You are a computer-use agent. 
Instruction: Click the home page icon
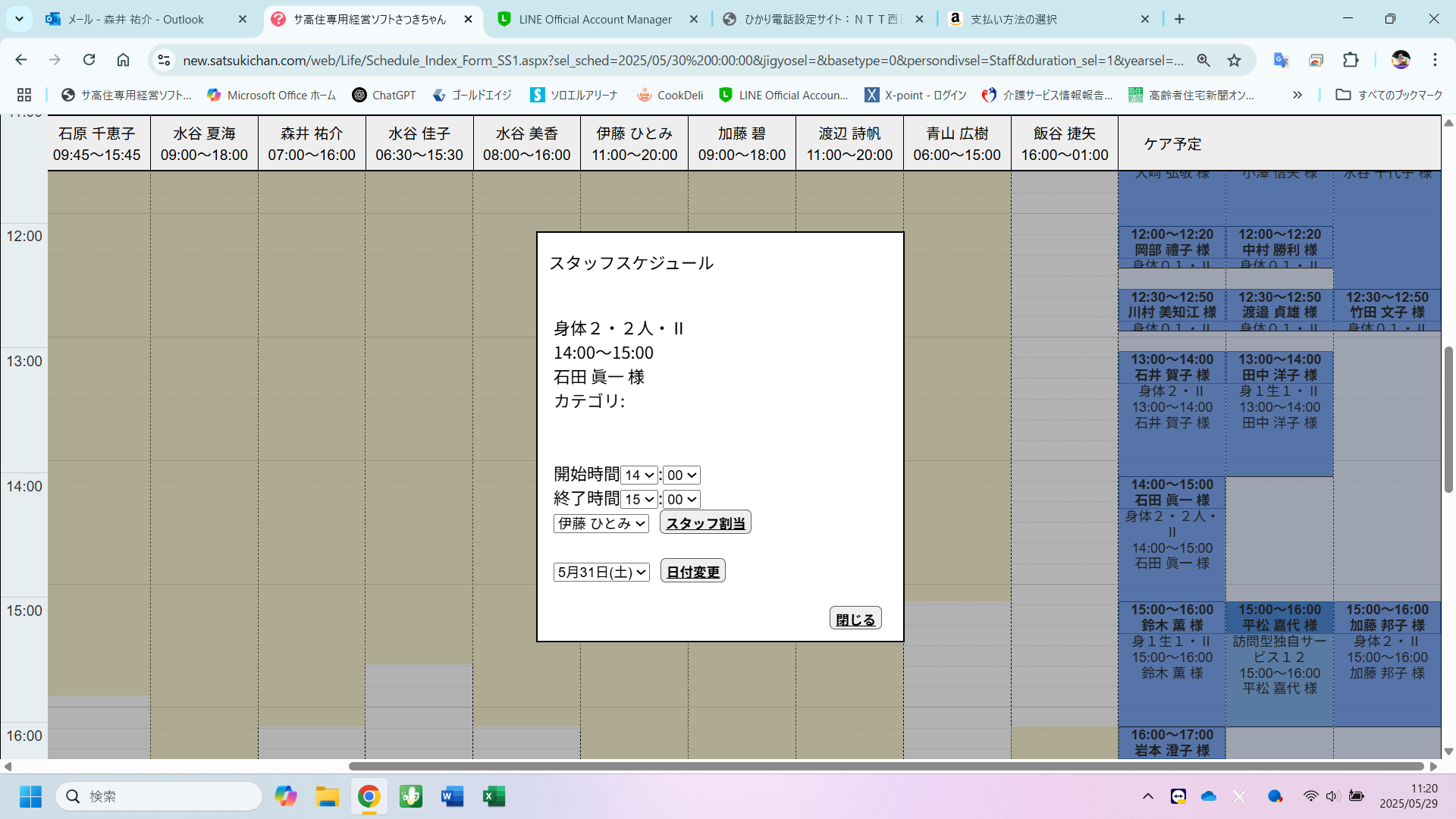123,60
